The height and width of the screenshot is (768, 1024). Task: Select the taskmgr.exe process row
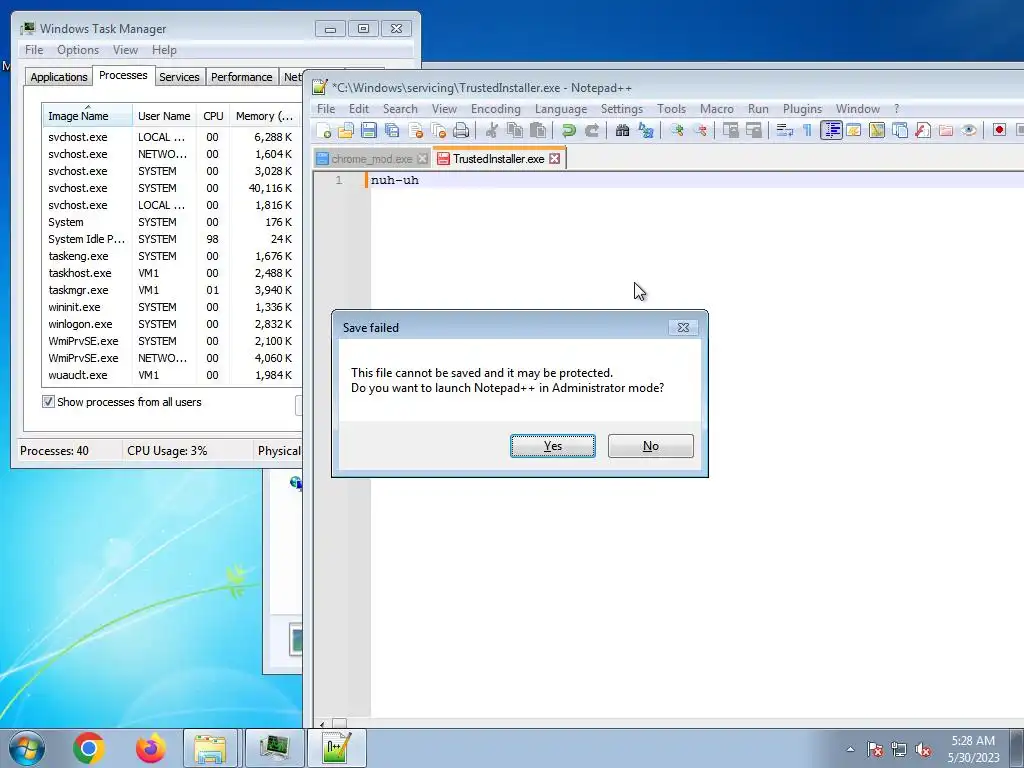pyautogui.click(x=170, y=290)
